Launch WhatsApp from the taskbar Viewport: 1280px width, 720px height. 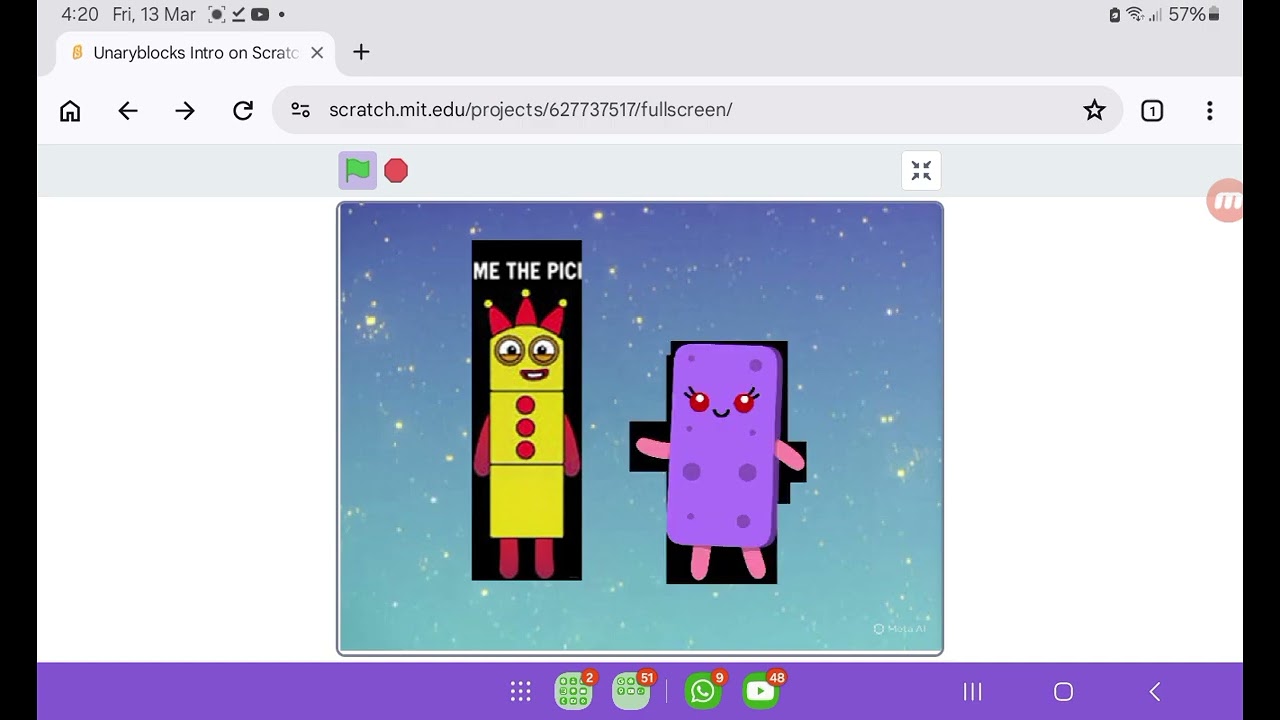pos(703,690)
